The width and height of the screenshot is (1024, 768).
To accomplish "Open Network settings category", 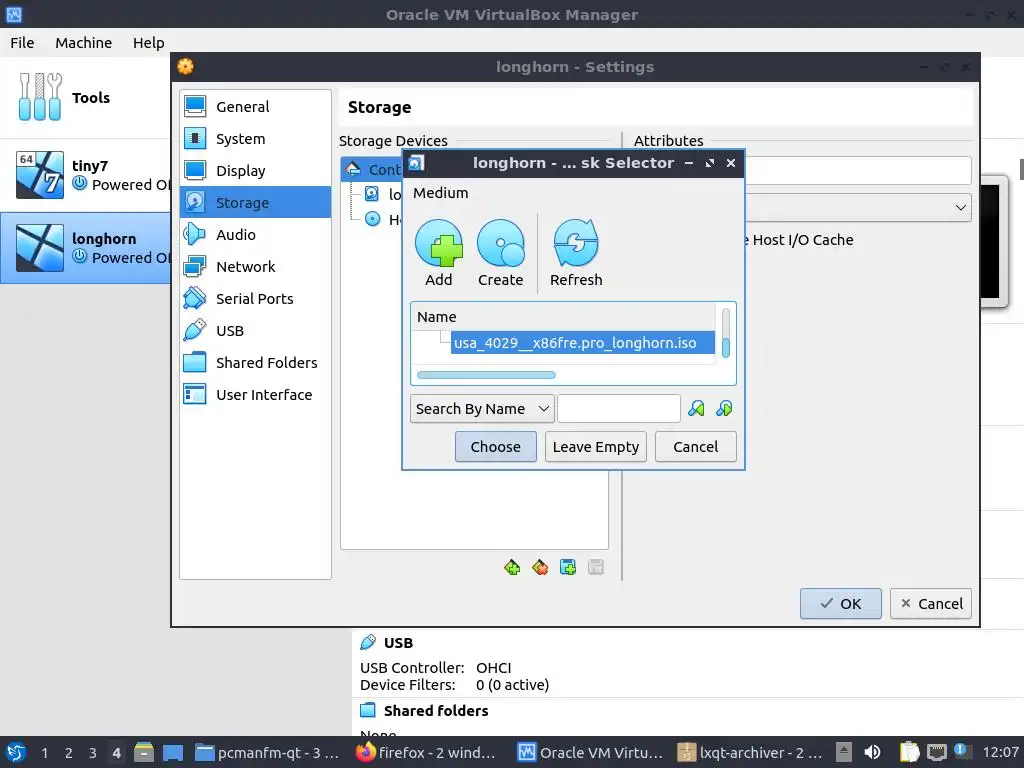I will coord(255,266).
